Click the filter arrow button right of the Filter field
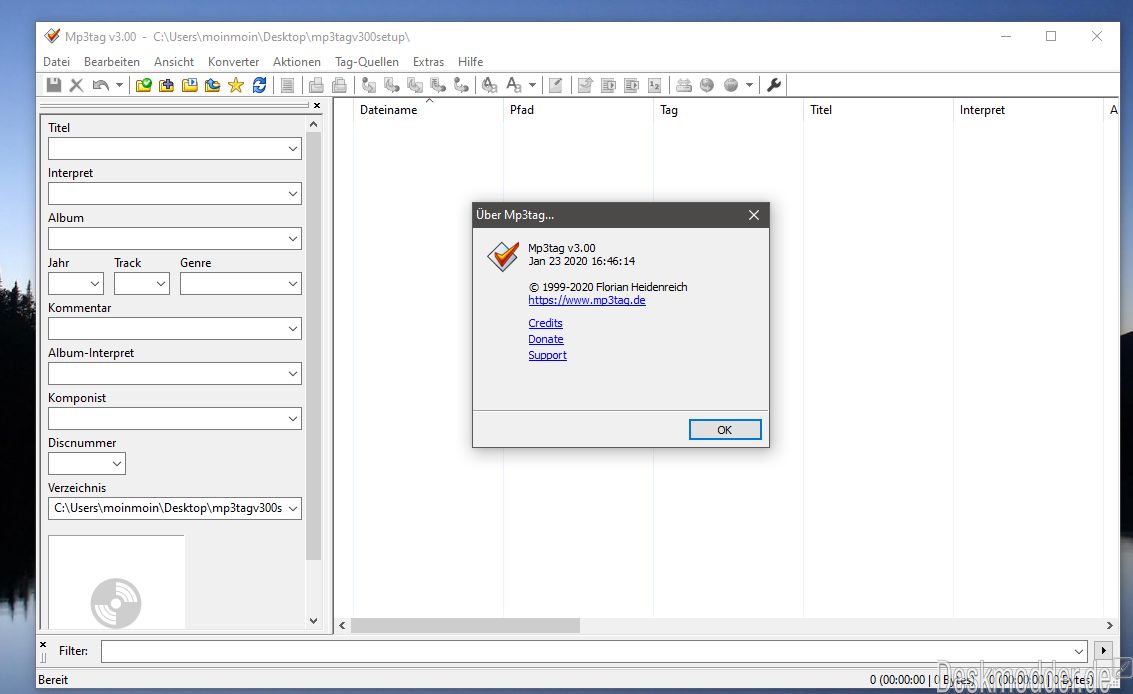 [x=1103, y=651]
